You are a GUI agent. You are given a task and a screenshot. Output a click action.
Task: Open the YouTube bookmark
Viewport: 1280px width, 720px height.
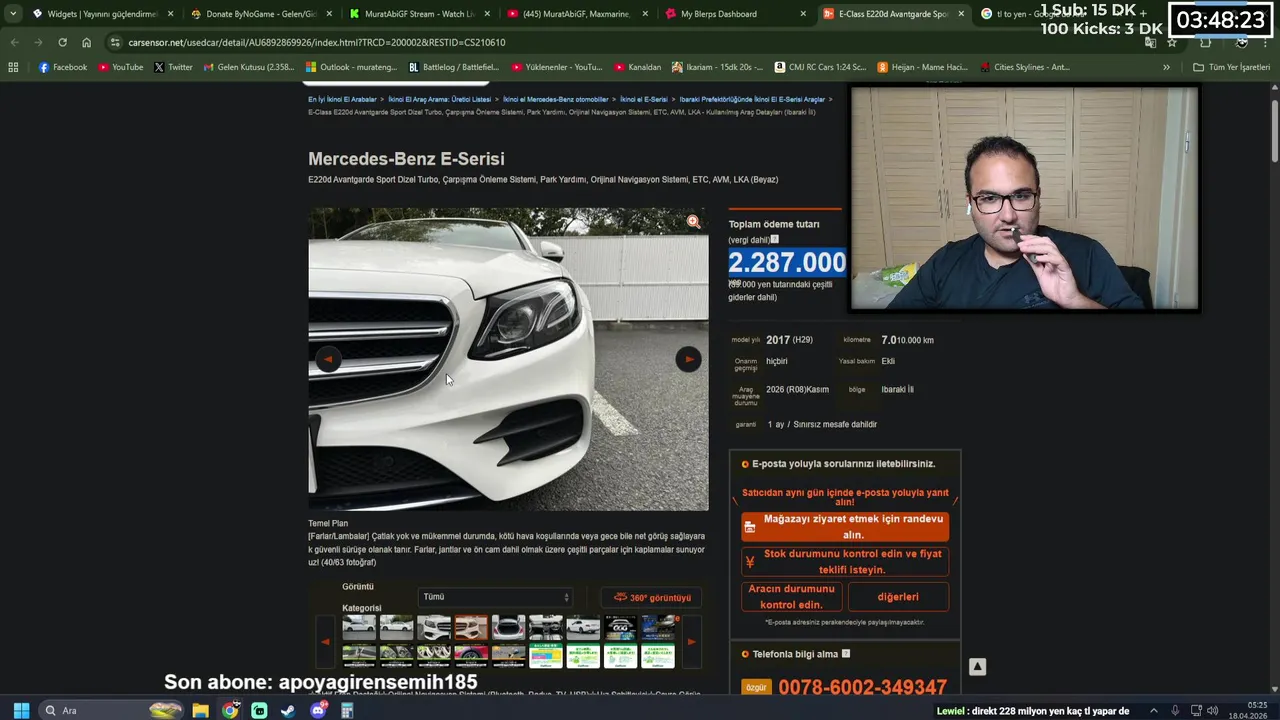(x=120, y=67)
